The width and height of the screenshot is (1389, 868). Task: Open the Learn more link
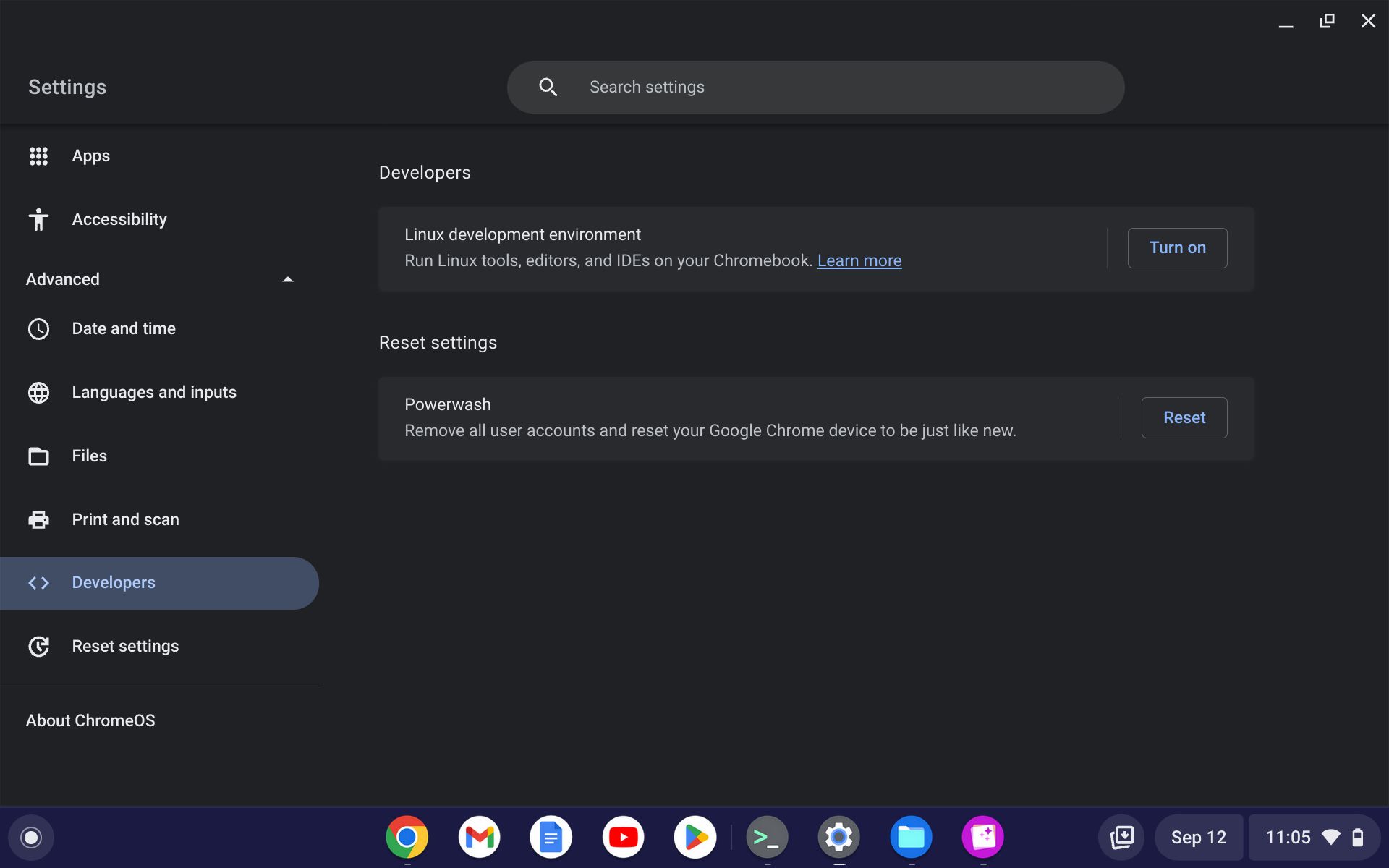point(859,260)
